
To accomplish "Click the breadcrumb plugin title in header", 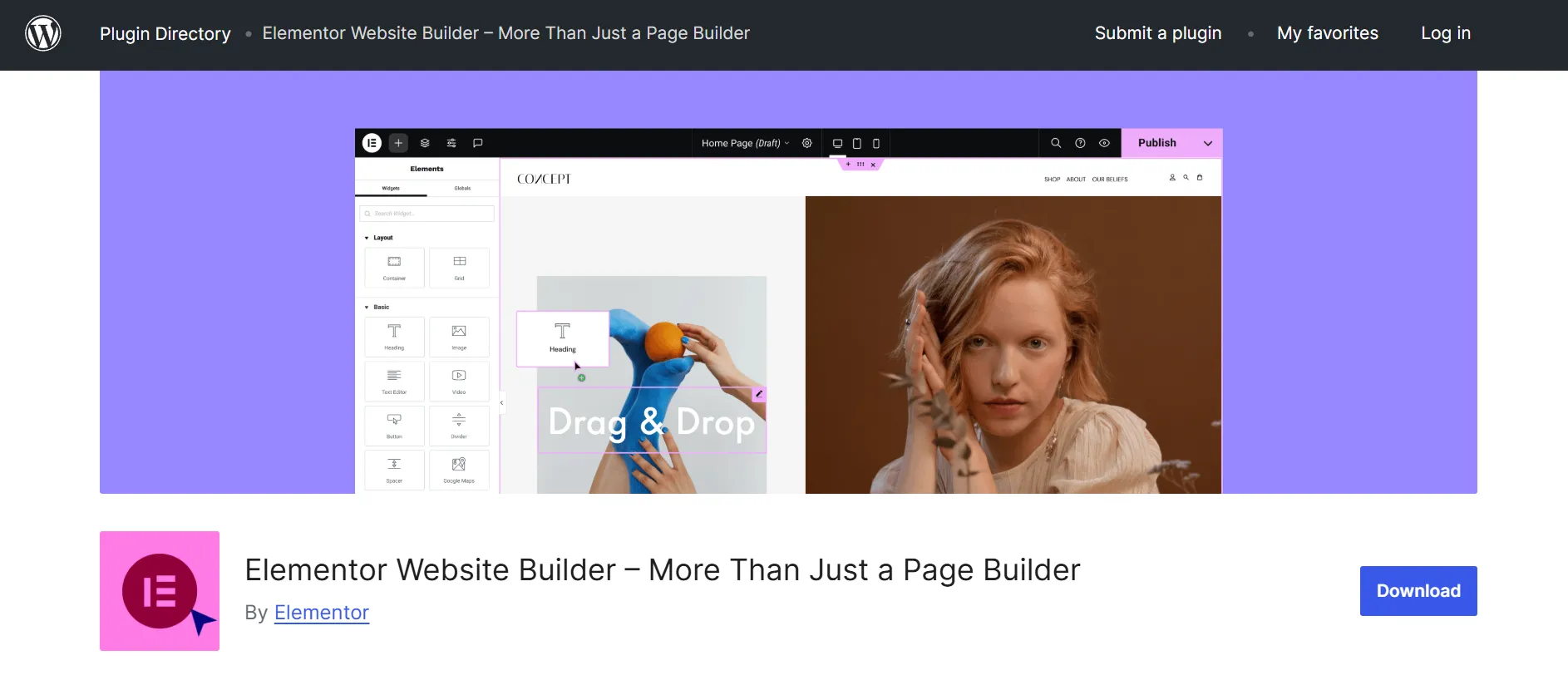I will click(x=506, y=33).
